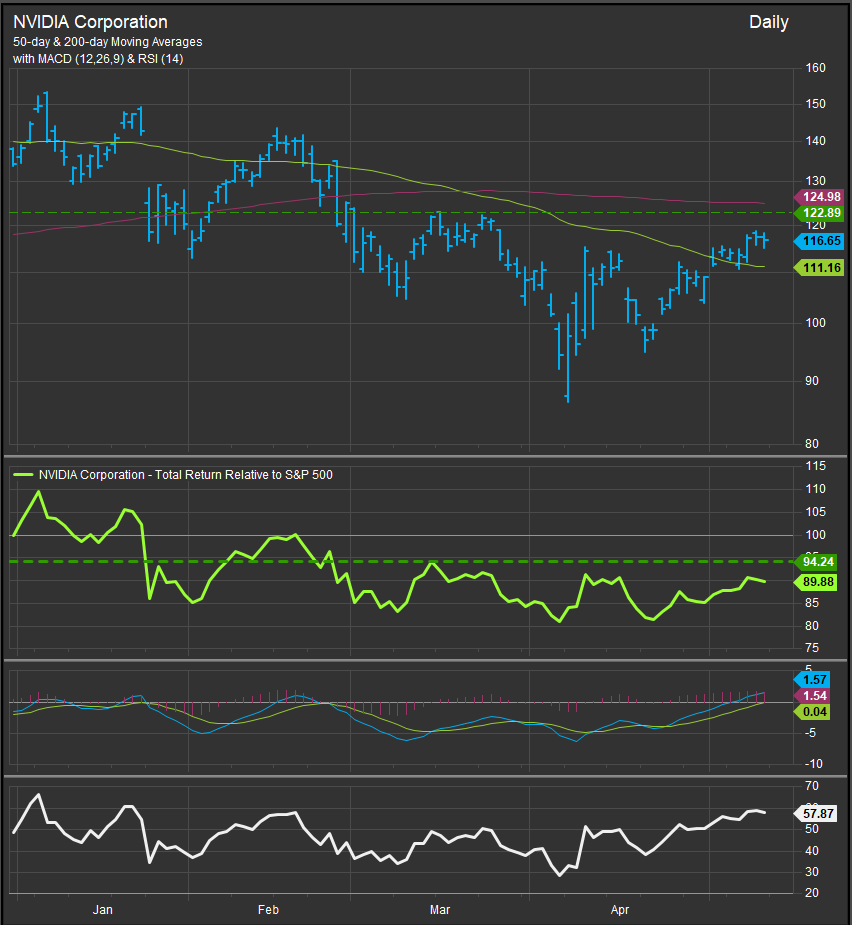This screenshot has width=852, height=925.
Task: Click the 50 label on the RSI axis
Action: tap(812, 829)
